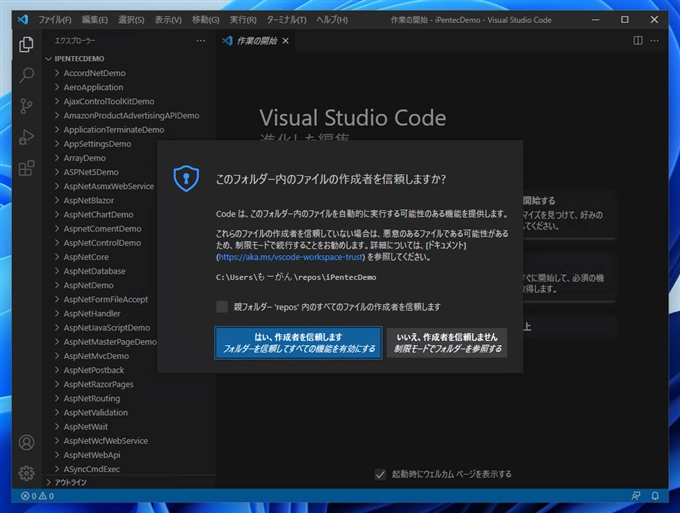Open notifications bell in status bar
The image size is (680, 513).
pos(655,496)
